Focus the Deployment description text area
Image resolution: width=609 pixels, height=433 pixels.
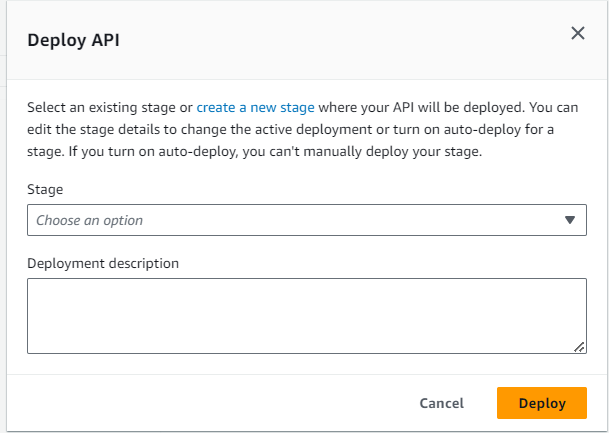point(306,315)
